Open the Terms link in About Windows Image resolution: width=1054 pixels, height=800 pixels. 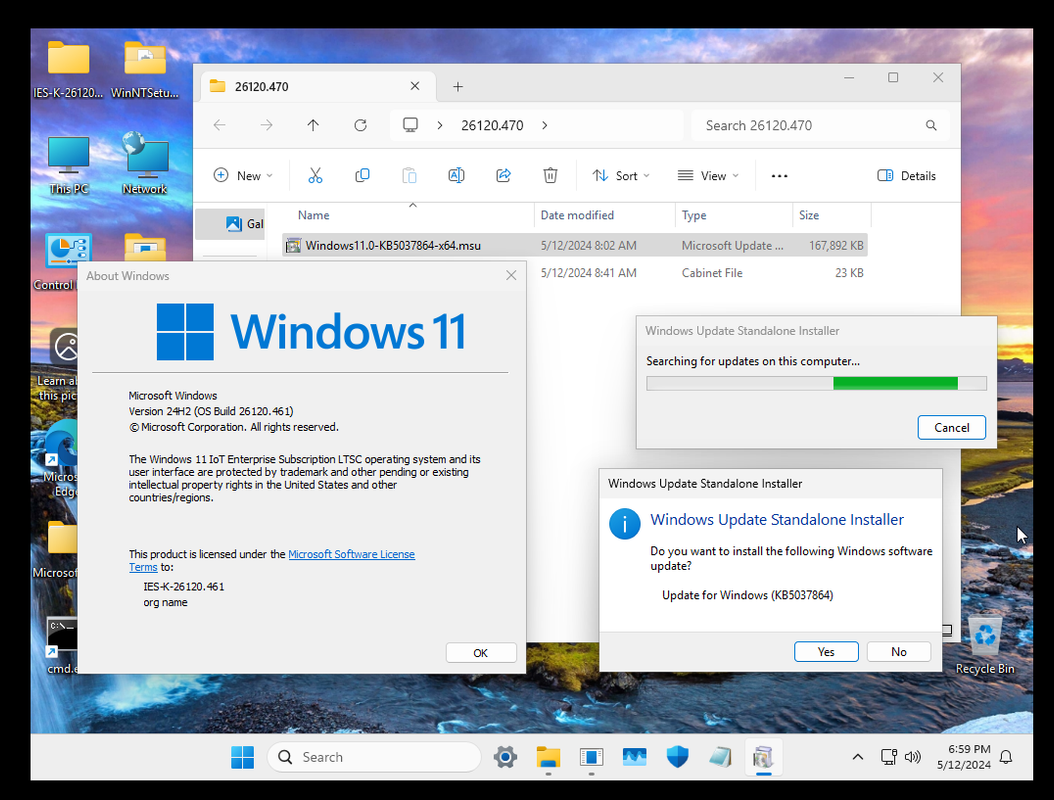tap(143, 567)
